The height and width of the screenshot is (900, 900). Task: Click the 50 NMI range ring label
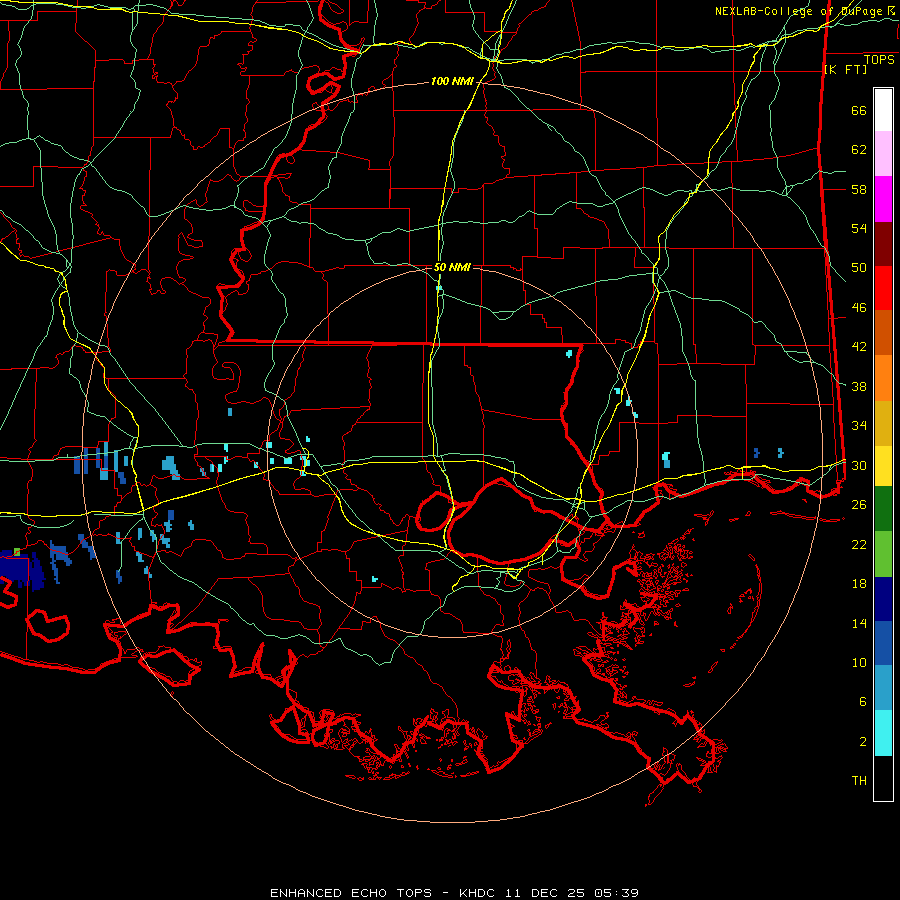[x=452, y=267]
